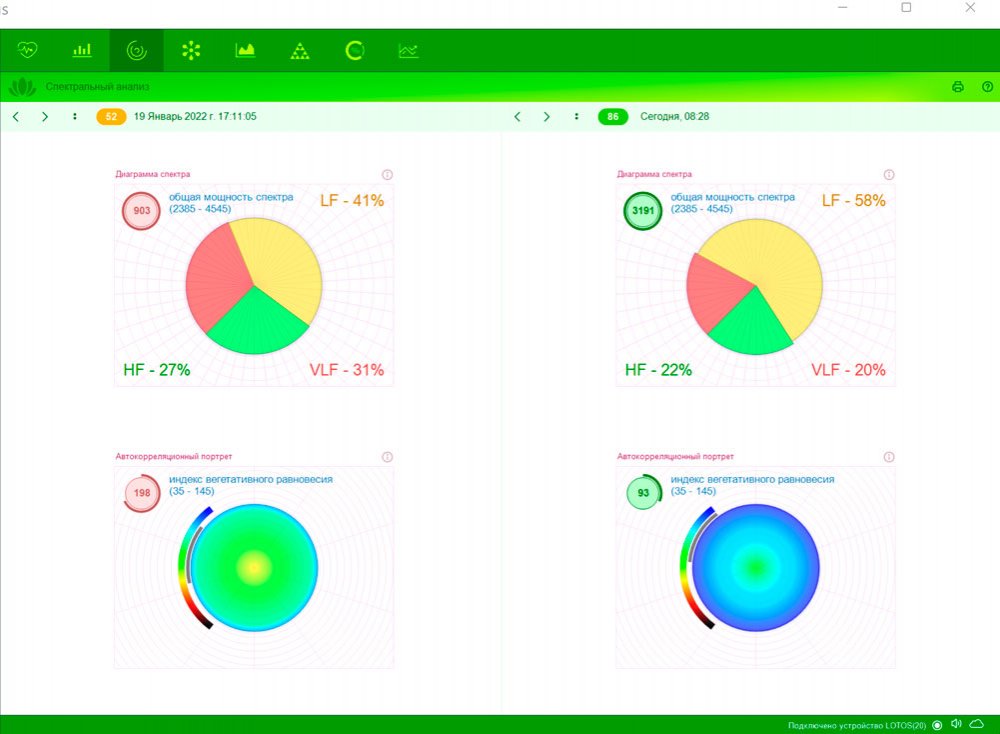Click the 'HF - 27%' label
The width and height of the screenshot is (1000, 734).
pos(157,370)
